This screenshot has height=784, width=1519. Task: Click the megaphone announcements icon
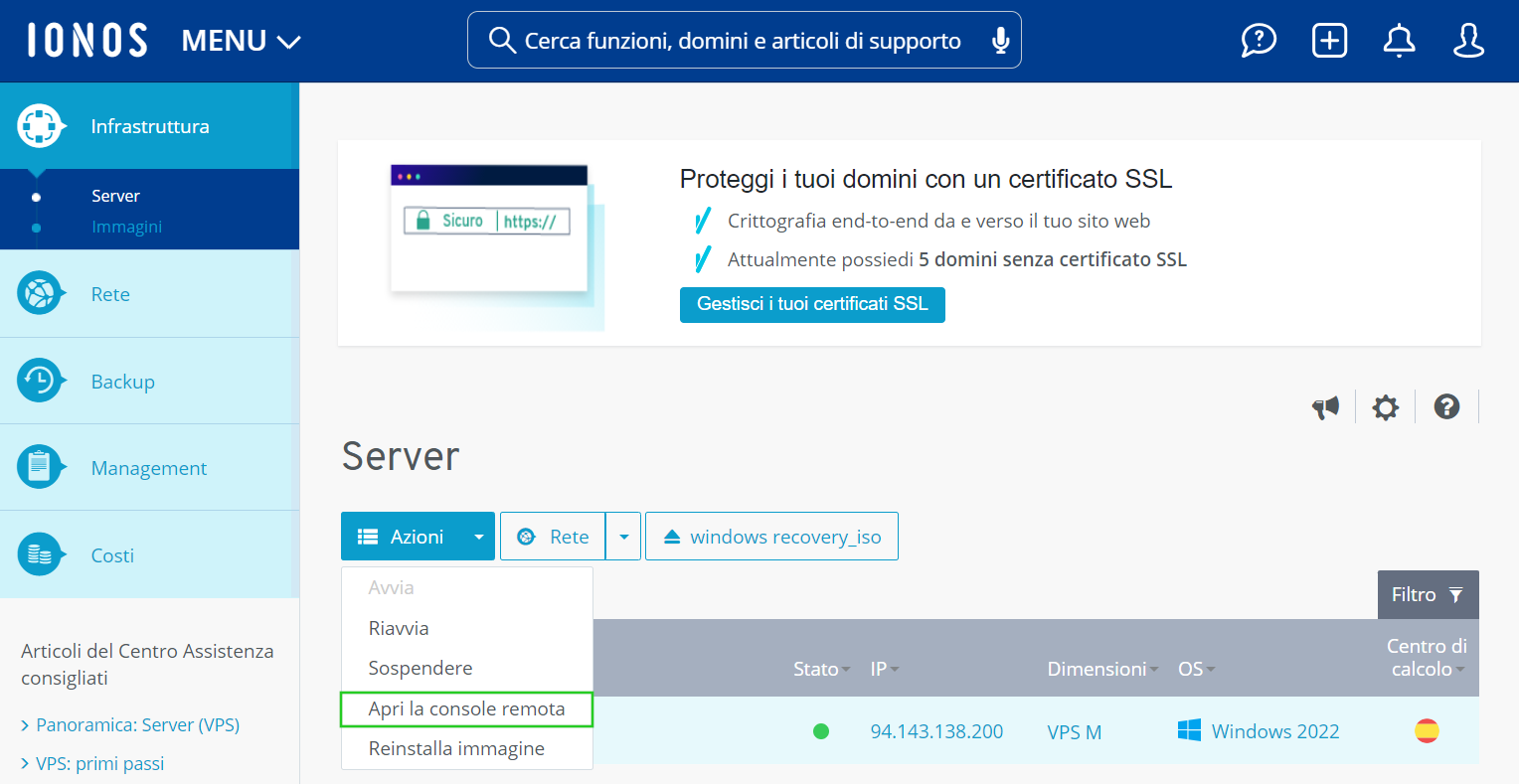coord(1325,406)
